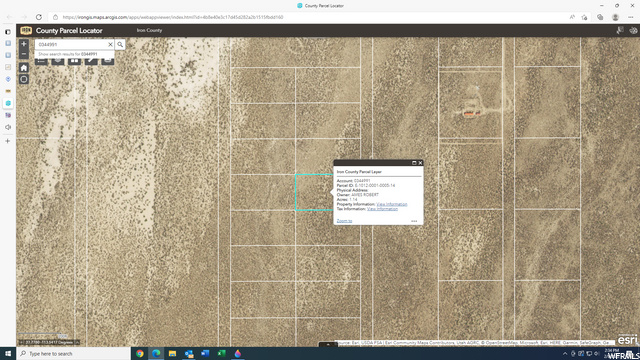The height and width of the screenshot is (360, 640).
Task: Open Edge from the taskbar
Action: click(x=156, y=353)
